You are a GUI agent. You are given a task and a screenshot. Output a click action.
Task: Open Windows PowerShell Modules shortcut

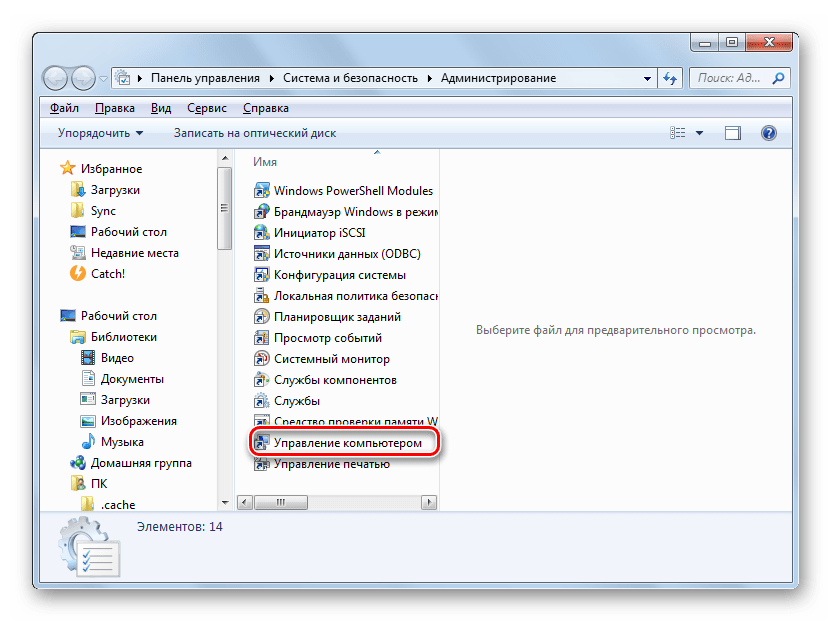[x=353, y=191]
